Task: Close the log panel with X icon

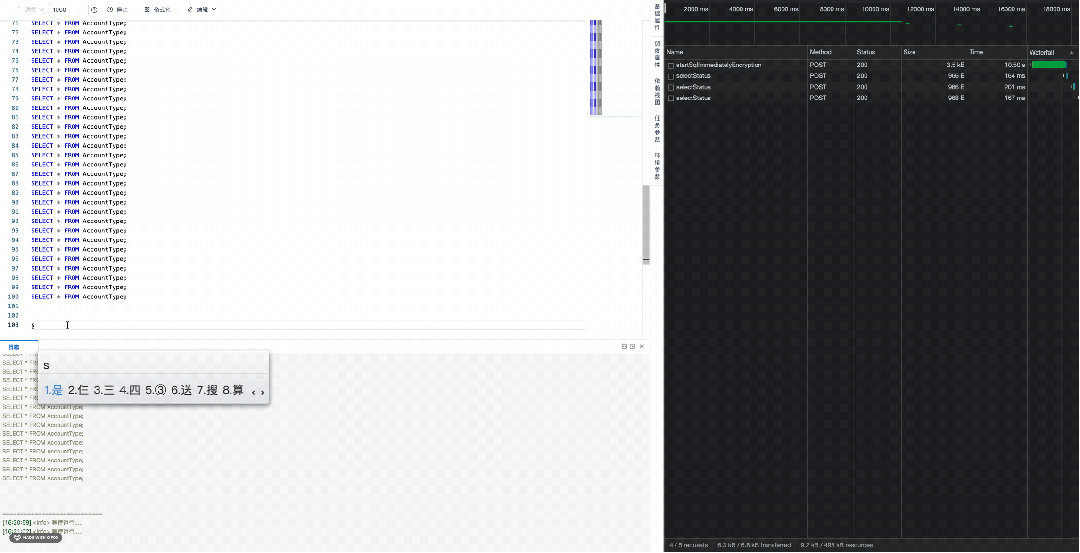Action: tap(641, 346)
